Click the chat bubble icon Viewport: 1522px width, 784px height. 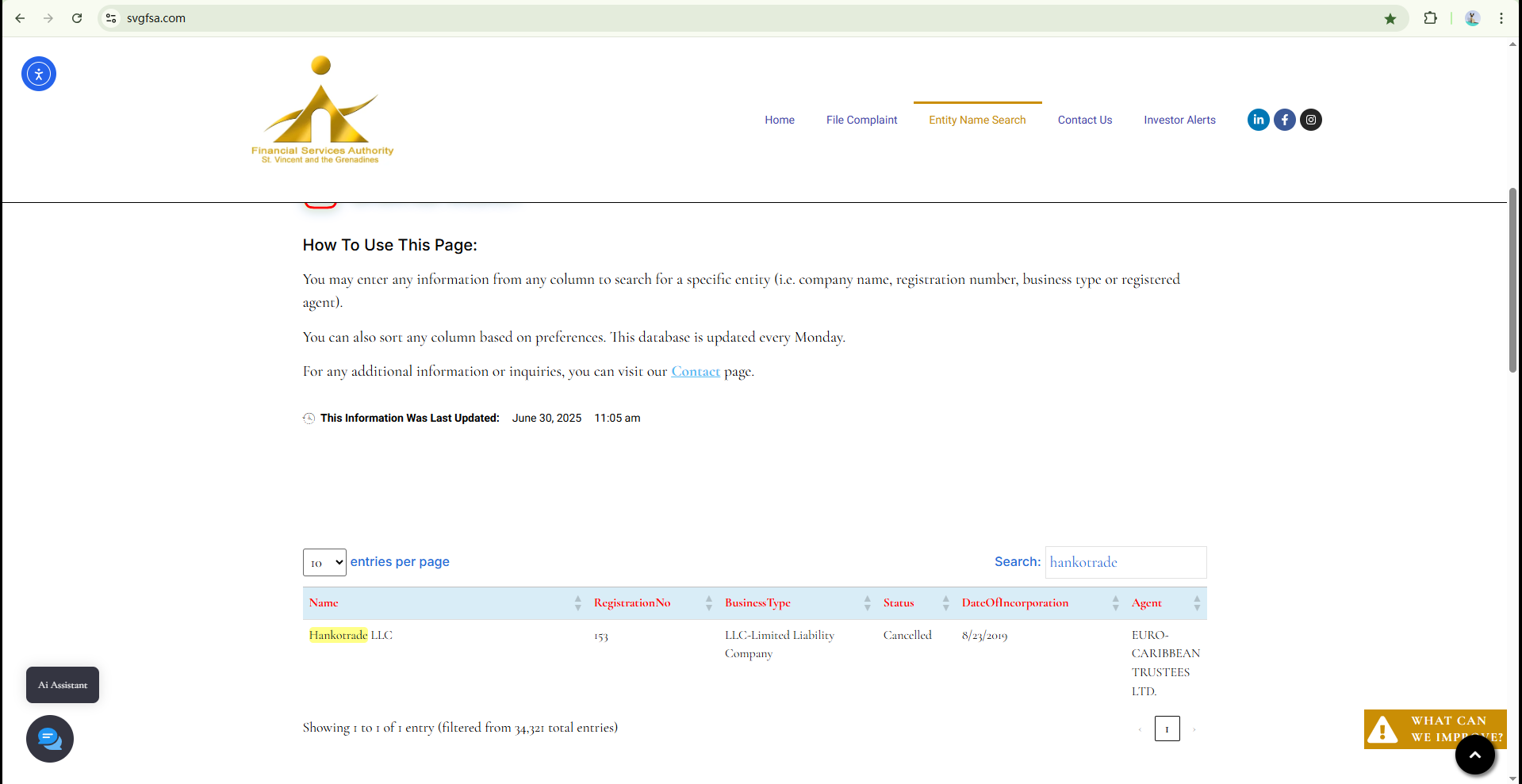(50, 739)
